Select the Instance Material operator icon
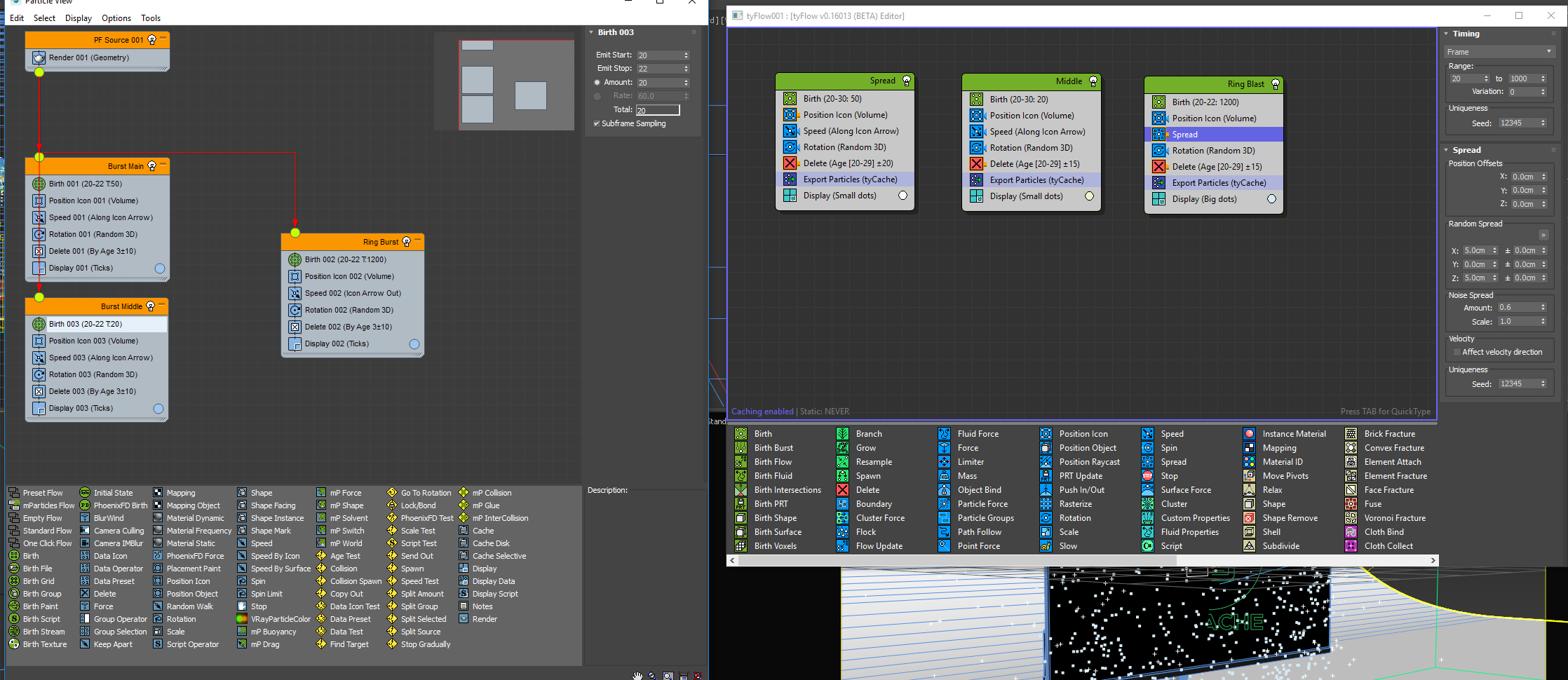The image size is (1568, 680). pyautogui.click(x=1249, y=434)
